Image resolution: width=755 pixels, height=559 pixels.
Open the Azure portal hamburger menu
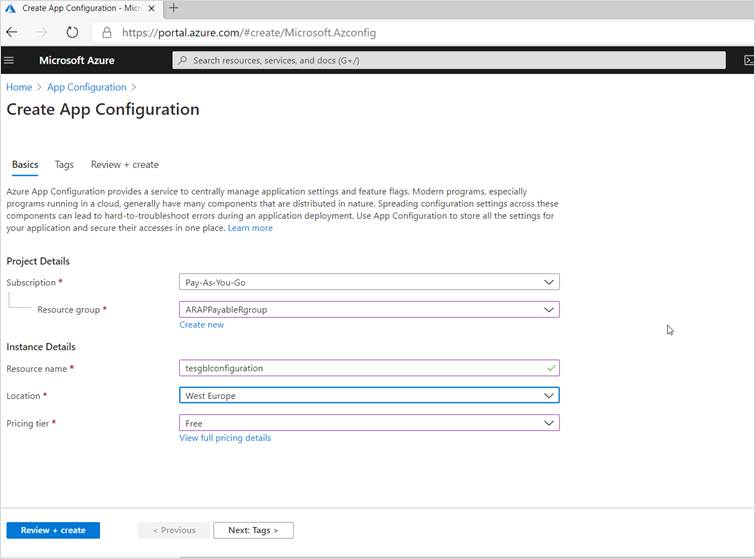(x=9, y=60)
